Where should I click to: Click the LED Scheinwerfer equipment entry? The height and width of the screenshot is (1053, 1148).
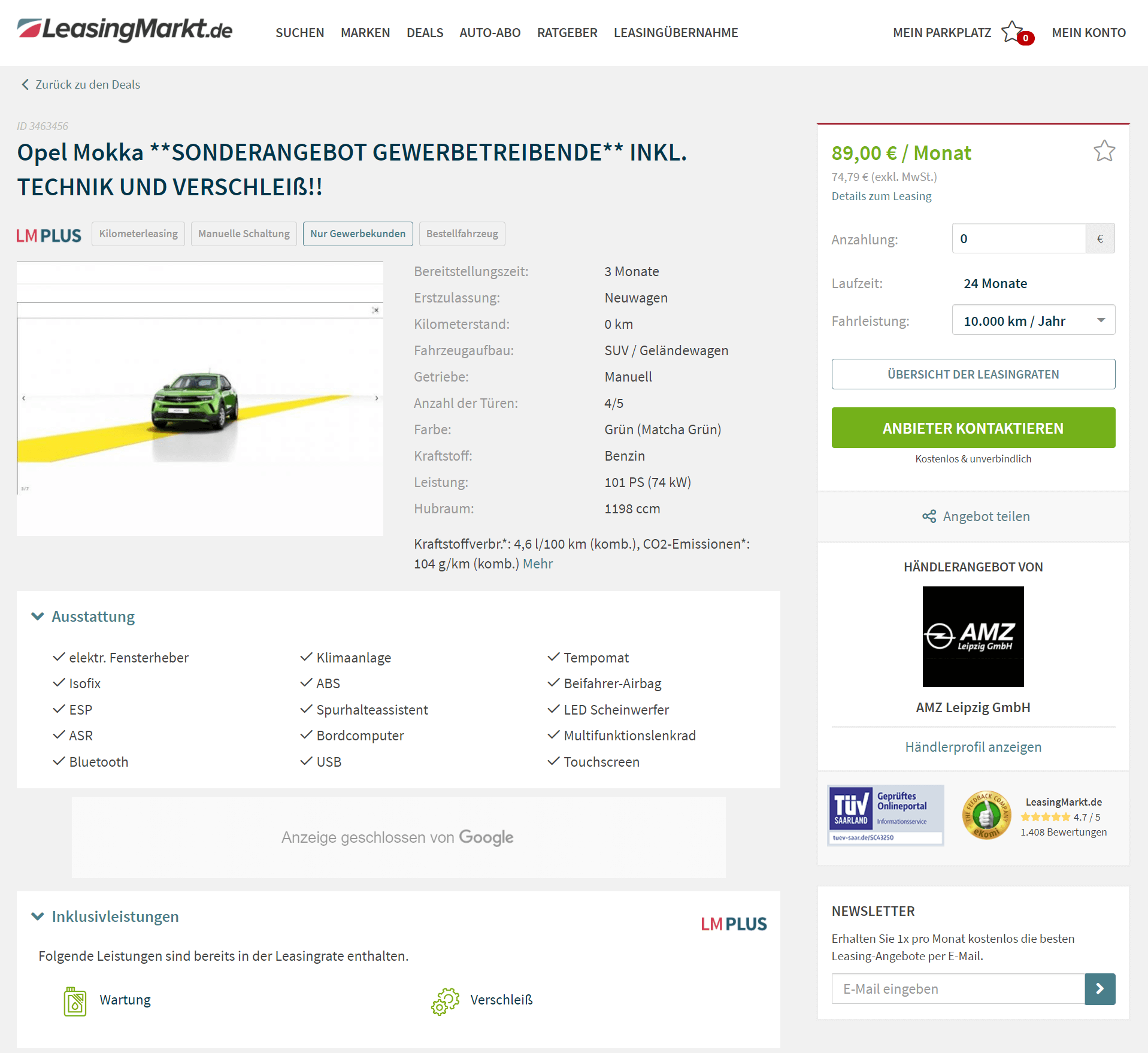coord(616,710)
